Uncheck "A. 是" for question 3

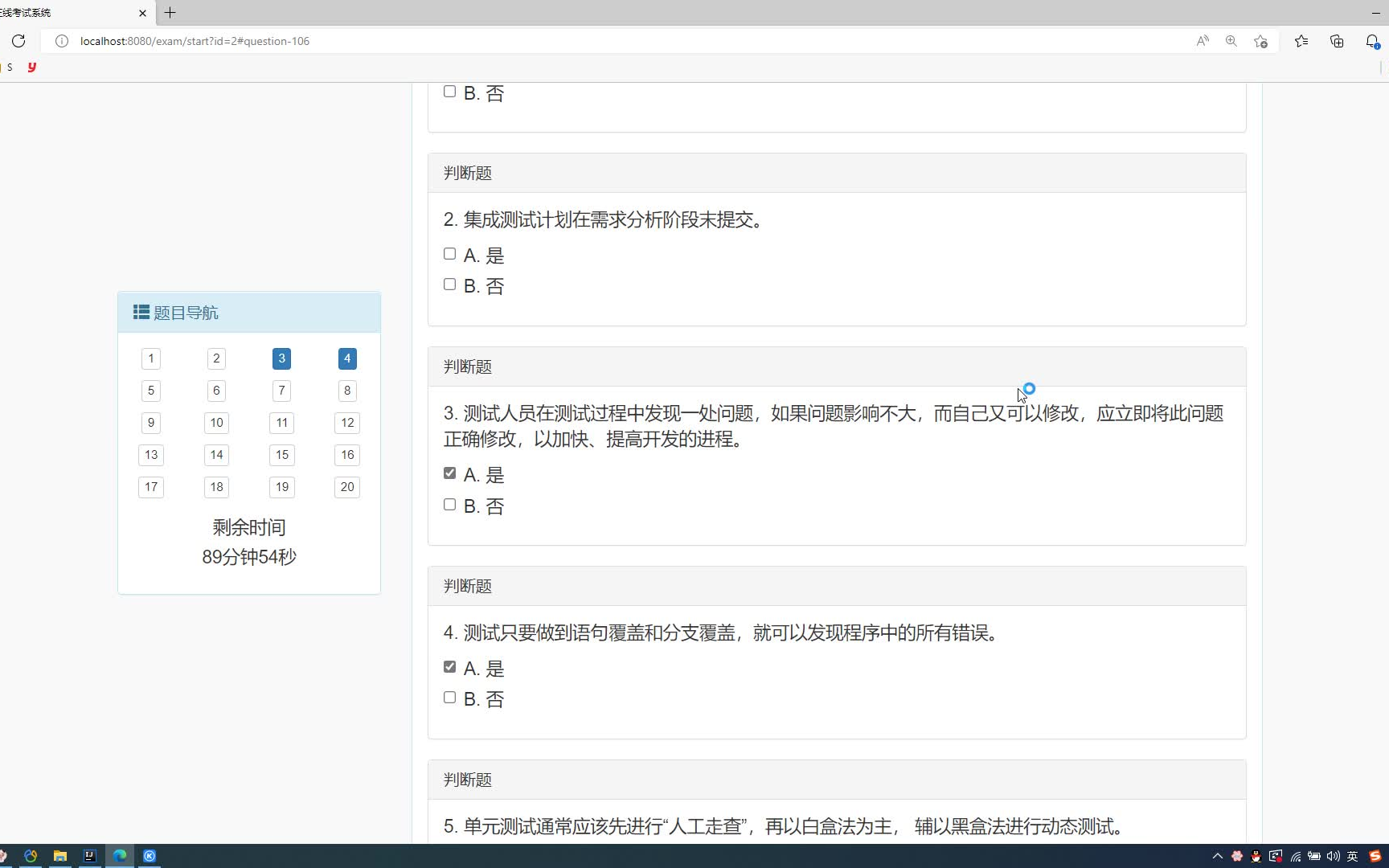[449, 473]
